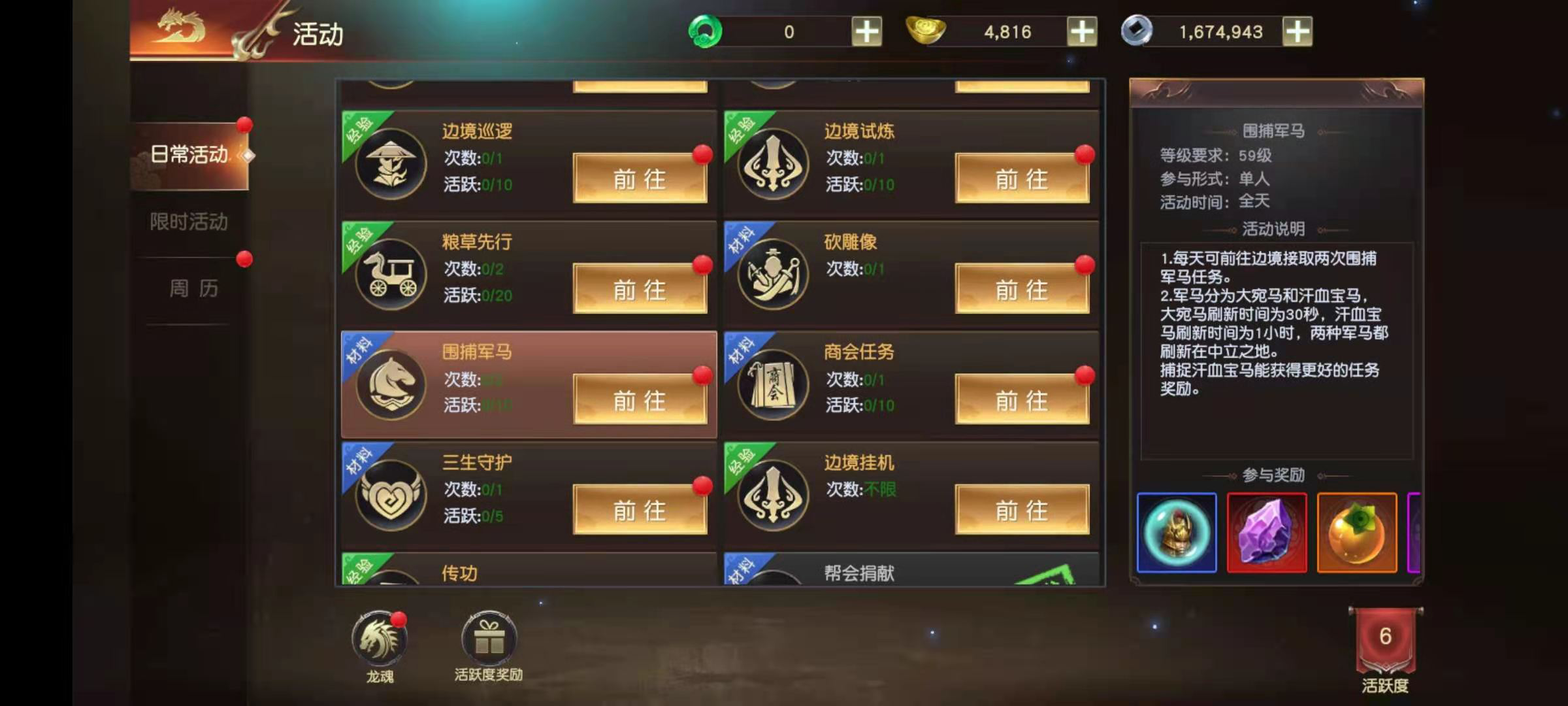This screenshot has height=706, width=1568.
Task: Click 前往 for 商会任务
Action: pos(1022,399)
